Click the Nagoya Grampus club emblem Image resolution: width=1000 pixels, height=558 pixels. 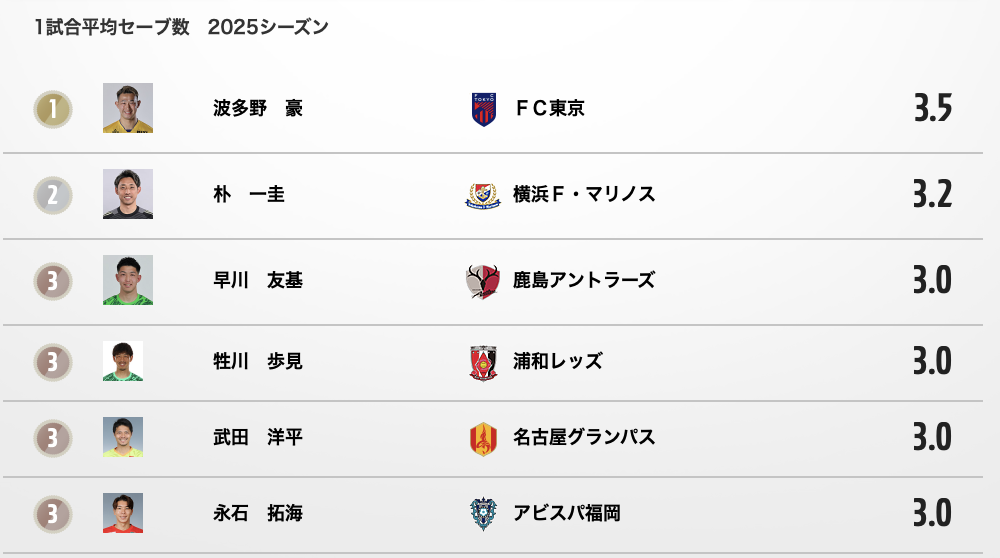(x=483, y=438)
